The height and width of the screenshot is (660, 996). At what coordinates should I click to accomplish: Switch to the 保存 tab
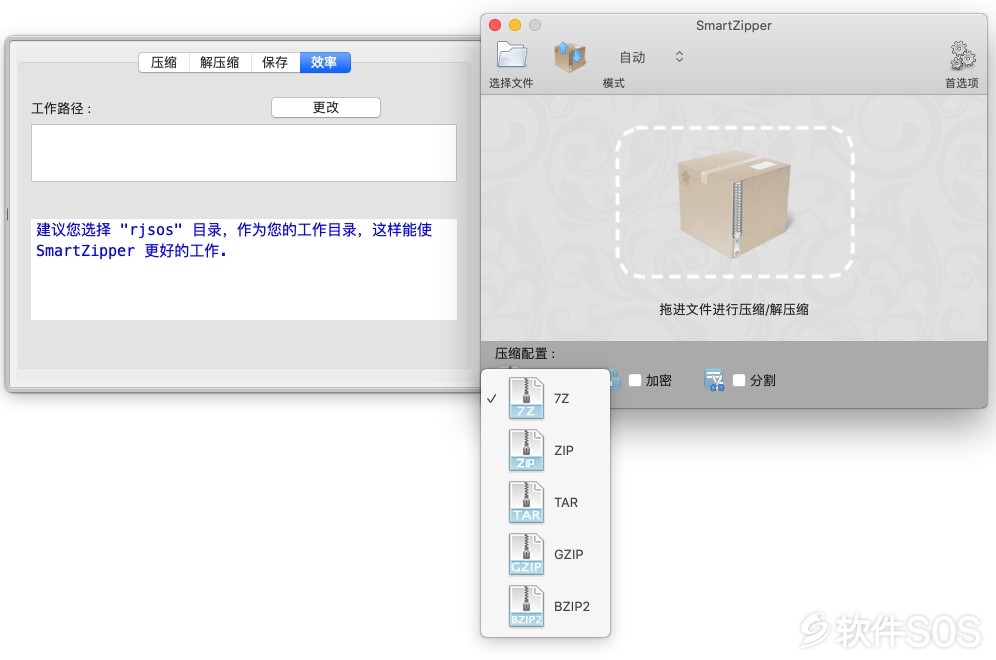pyautogui.click(x=275, y=62)
